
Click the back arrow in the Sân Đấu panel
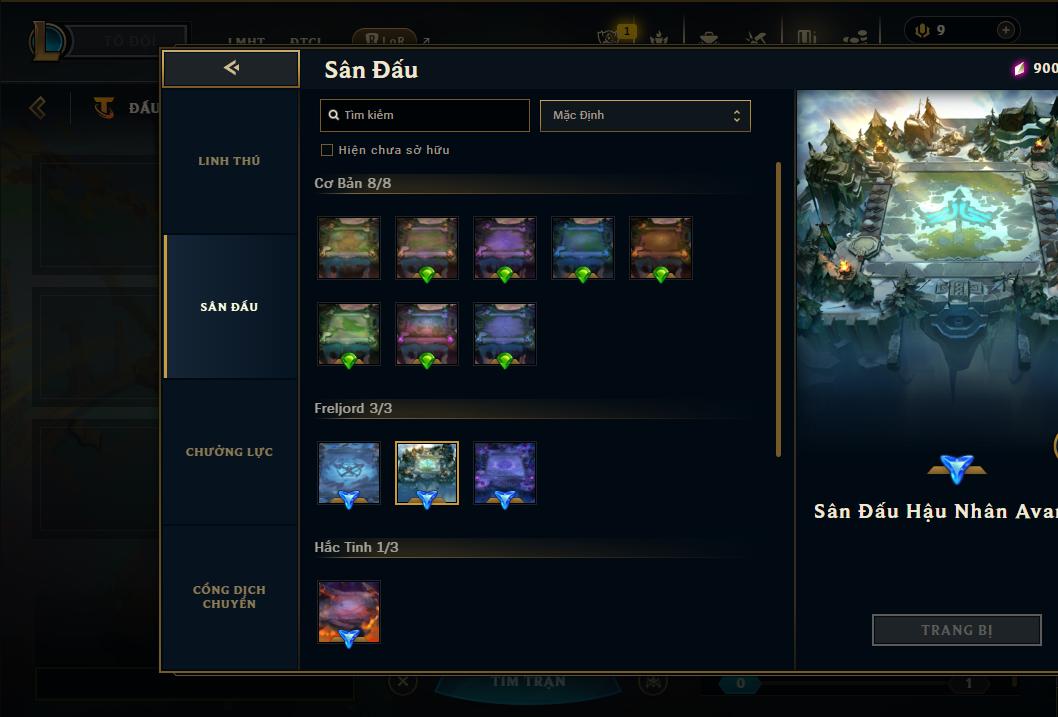231,68
